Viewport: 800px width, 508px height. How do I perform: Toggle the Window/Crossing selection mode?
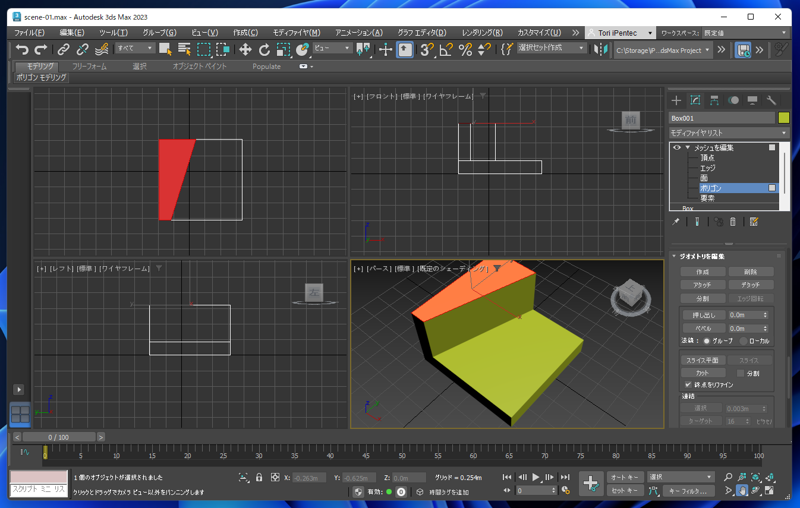[x=223, y=49]
